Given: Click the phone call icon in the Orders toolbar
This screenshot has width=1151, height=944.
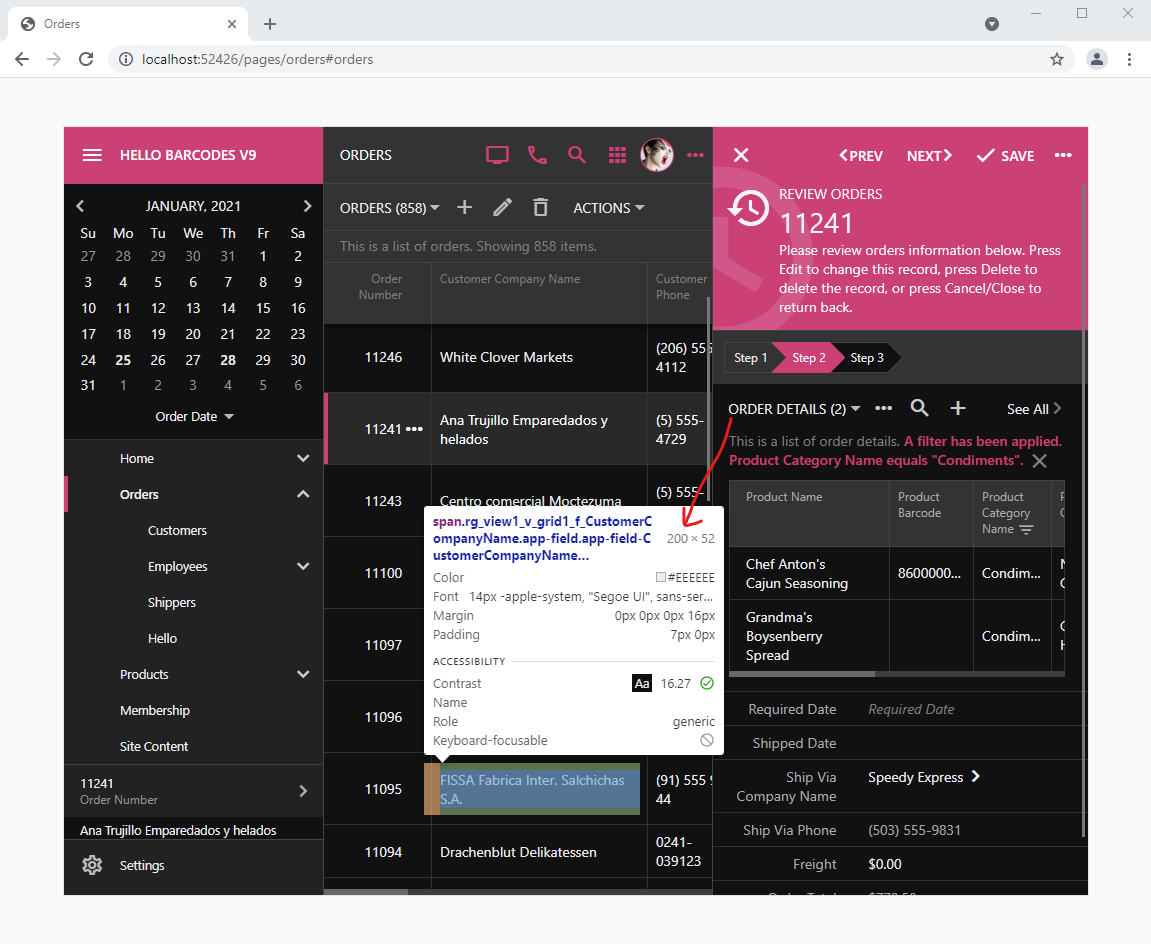Looking at the screenshot, I should (x=537, y=155).
